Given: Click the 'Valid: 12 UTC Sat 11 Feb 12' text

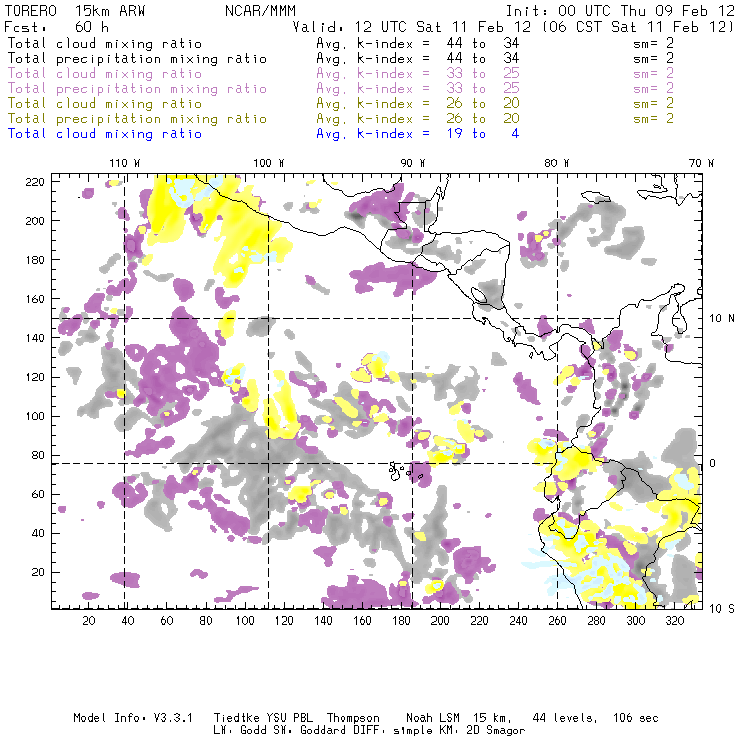Looking at the screenshot, I should pyautogui.click(x=412, y=27).
